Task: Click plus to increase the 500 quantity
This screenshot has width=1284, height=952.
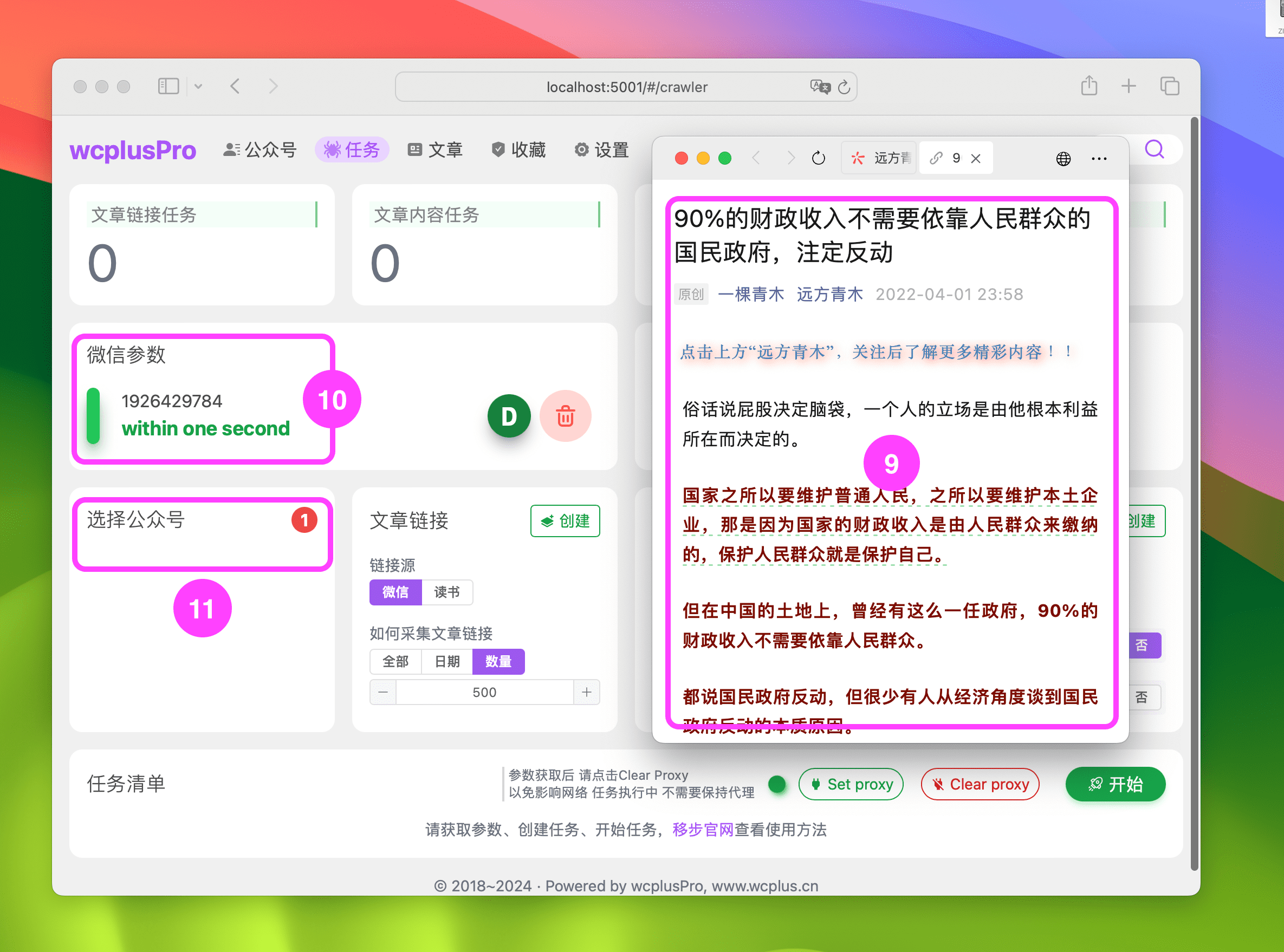Action: click(x=586, y=692)
